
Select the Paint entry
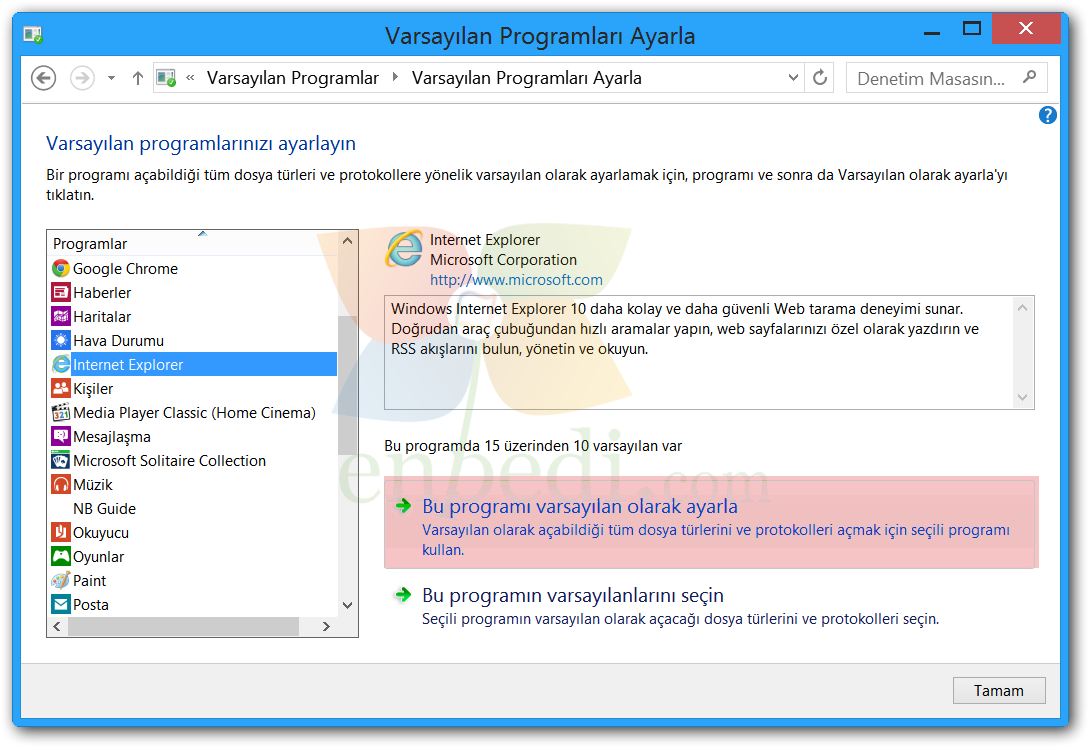pos(192,580)
